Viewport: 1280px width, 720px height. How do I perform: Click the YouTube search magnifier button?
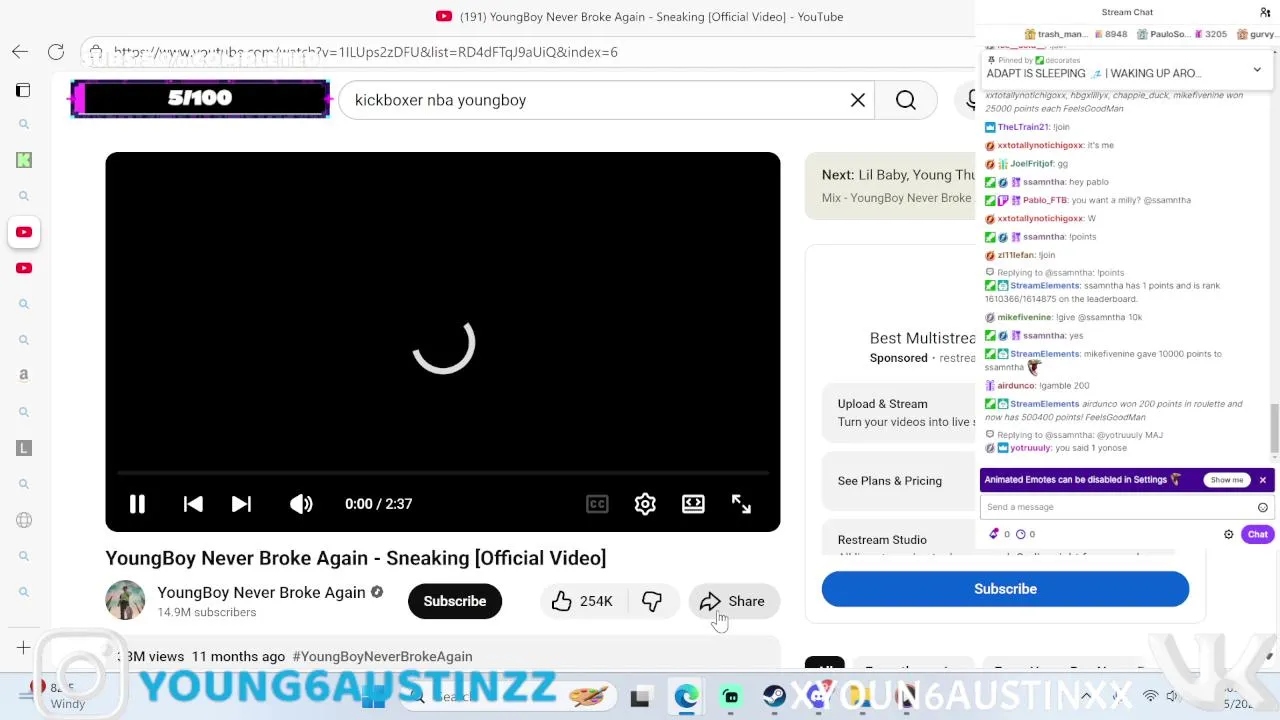(906, 100)
